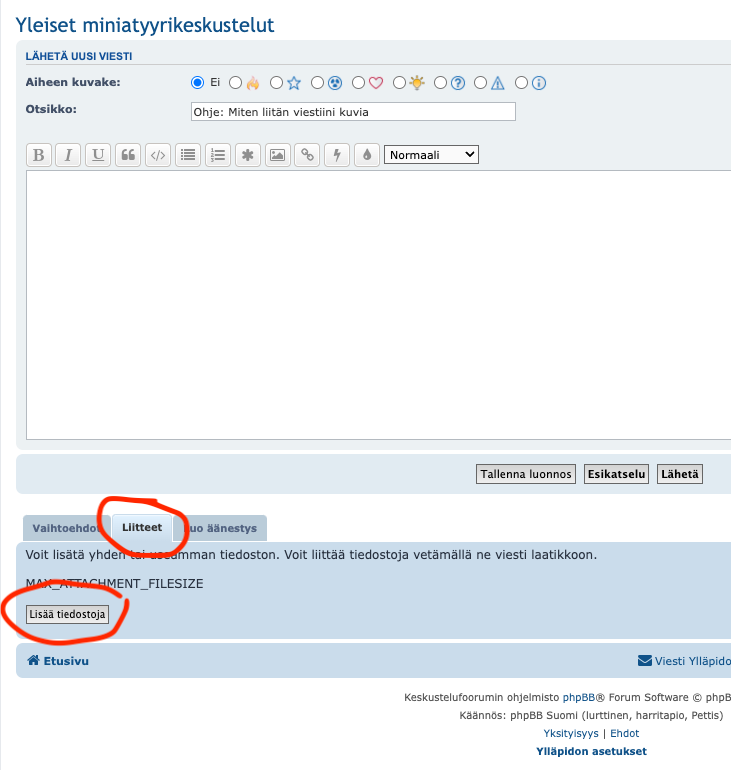Open Yleiset miniatyyrikeskustelut forum heading
Image resolution: width=731 pixels, height=770 pixels.
(x=145, y=25)
